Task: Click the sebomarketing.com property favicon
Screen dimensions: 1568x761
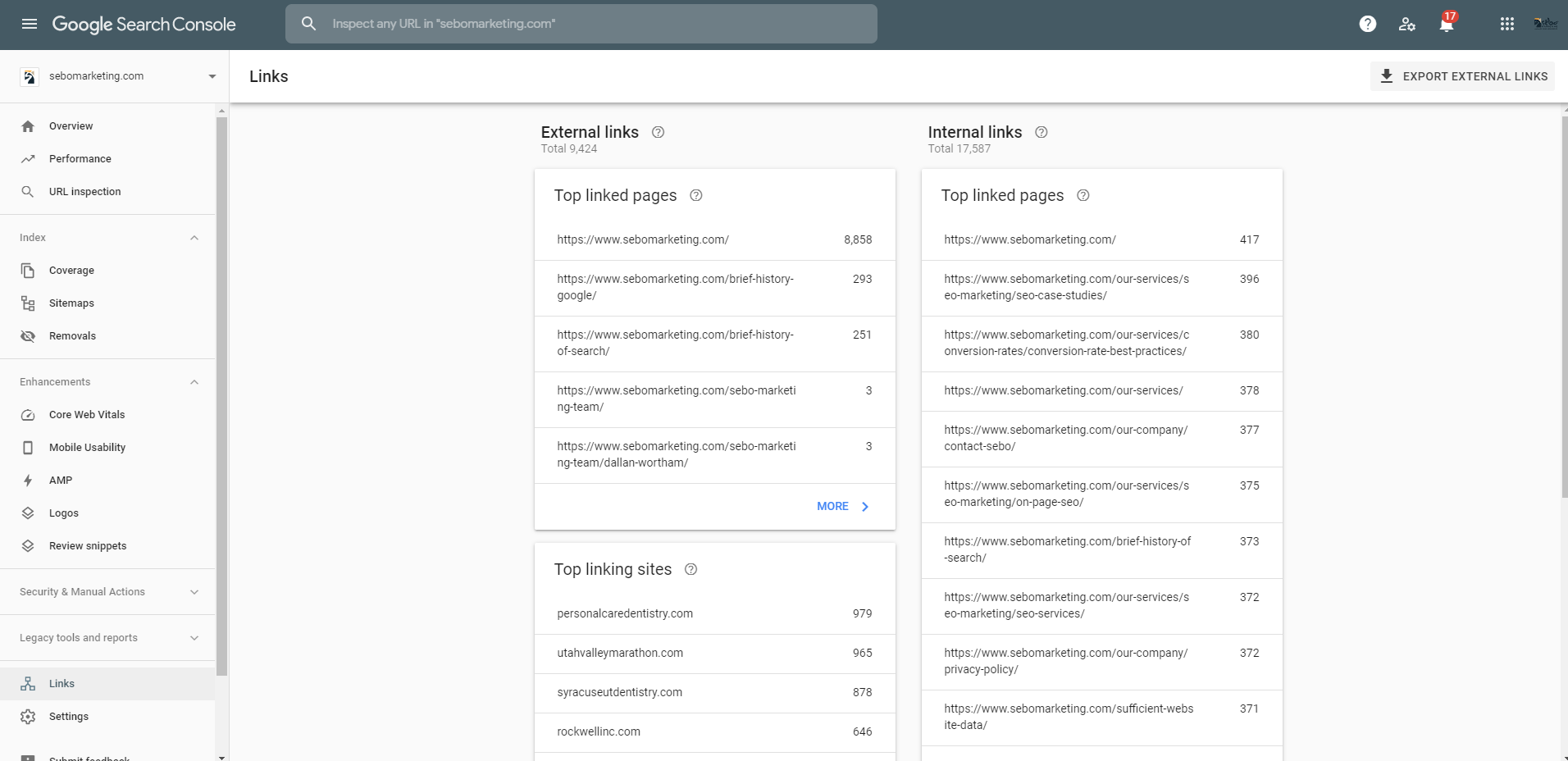Action: pos(30,76)
